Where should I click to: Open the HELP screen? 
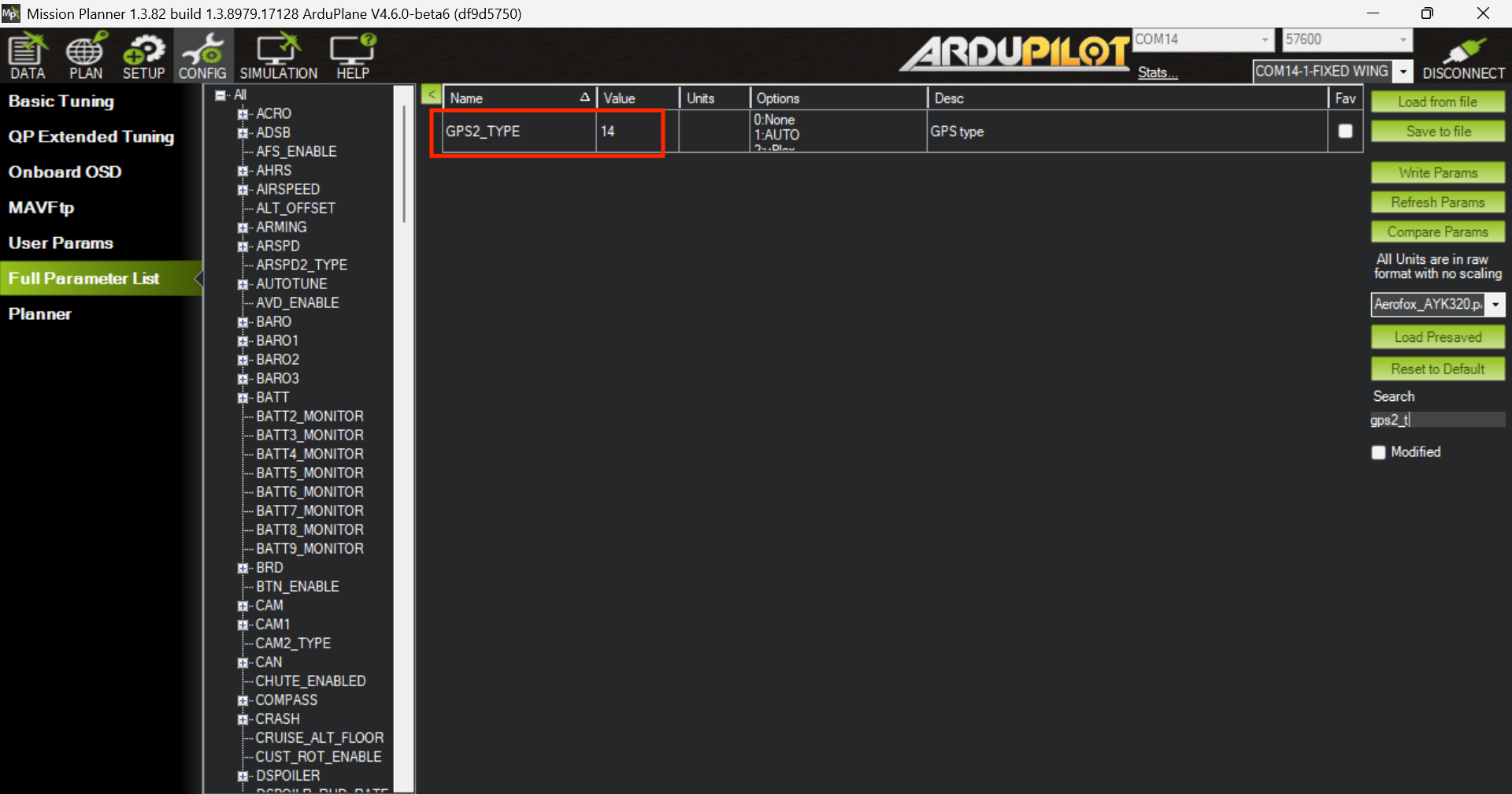coord(352,56)
